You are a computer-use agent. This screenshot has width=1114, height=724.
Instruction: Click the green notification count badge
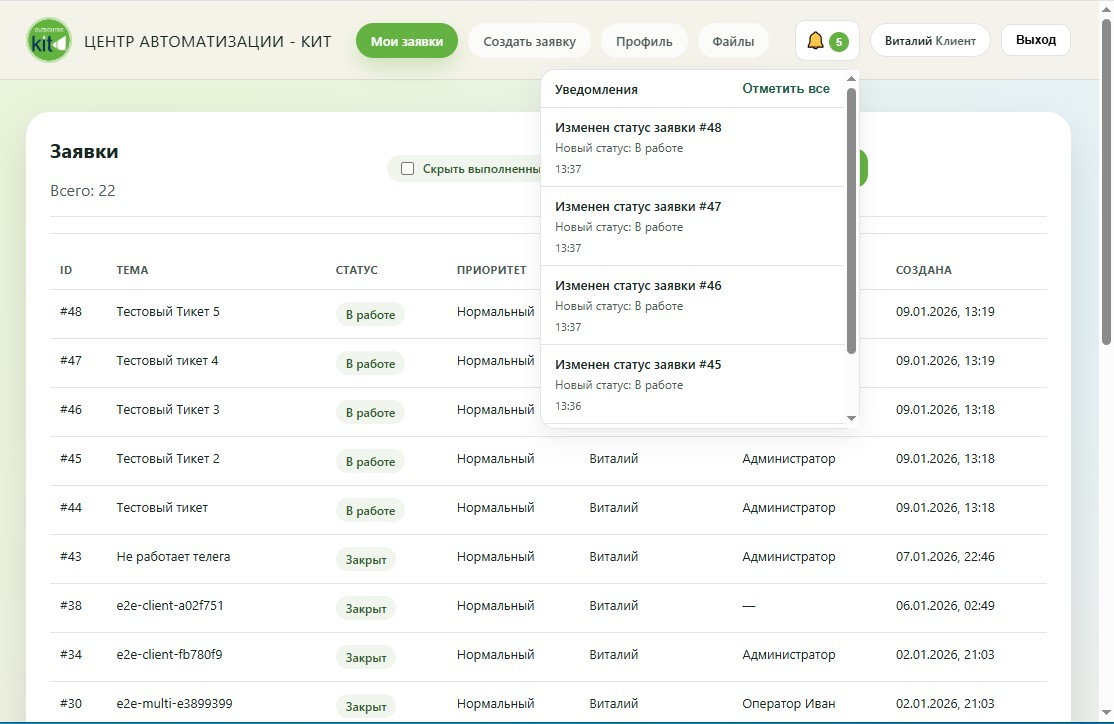coord(838,42)
